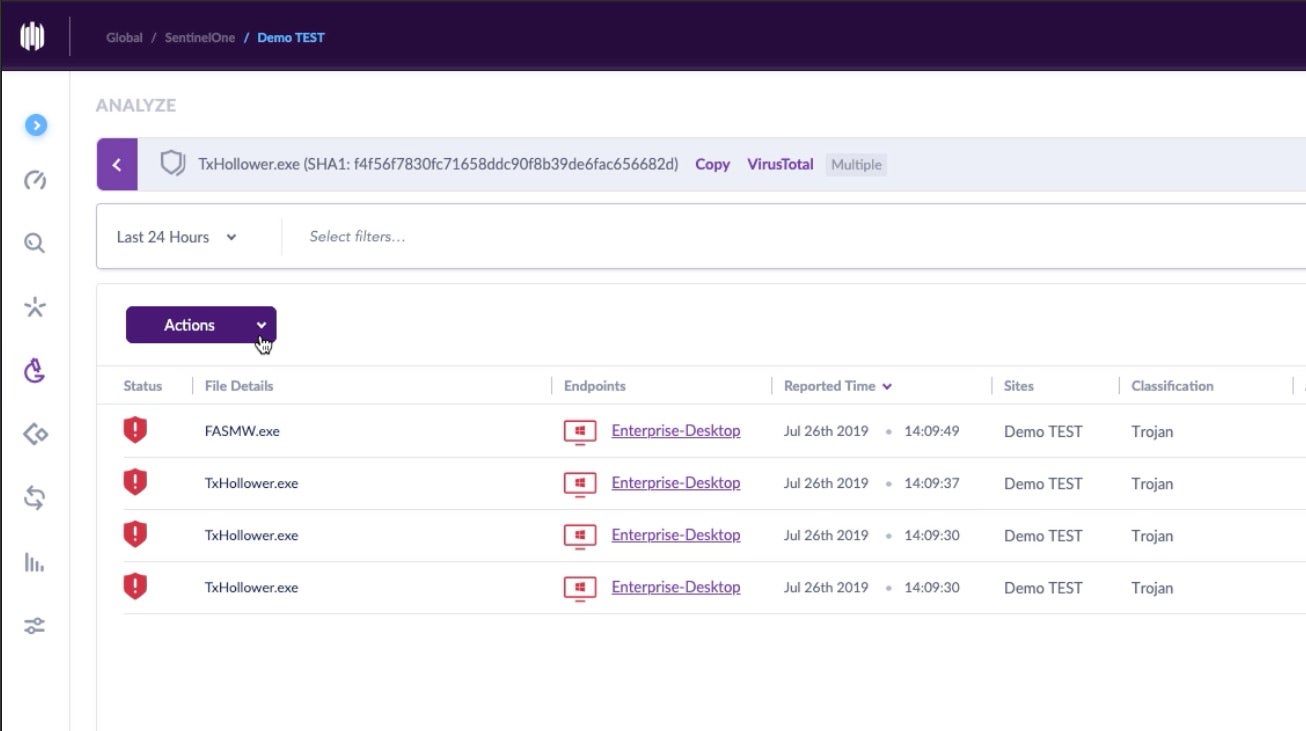Image resolution: width=1306 pixels, height=731 pixels.
Task: Expand the sidebar with the blue arrow
Action: point(36,125)
